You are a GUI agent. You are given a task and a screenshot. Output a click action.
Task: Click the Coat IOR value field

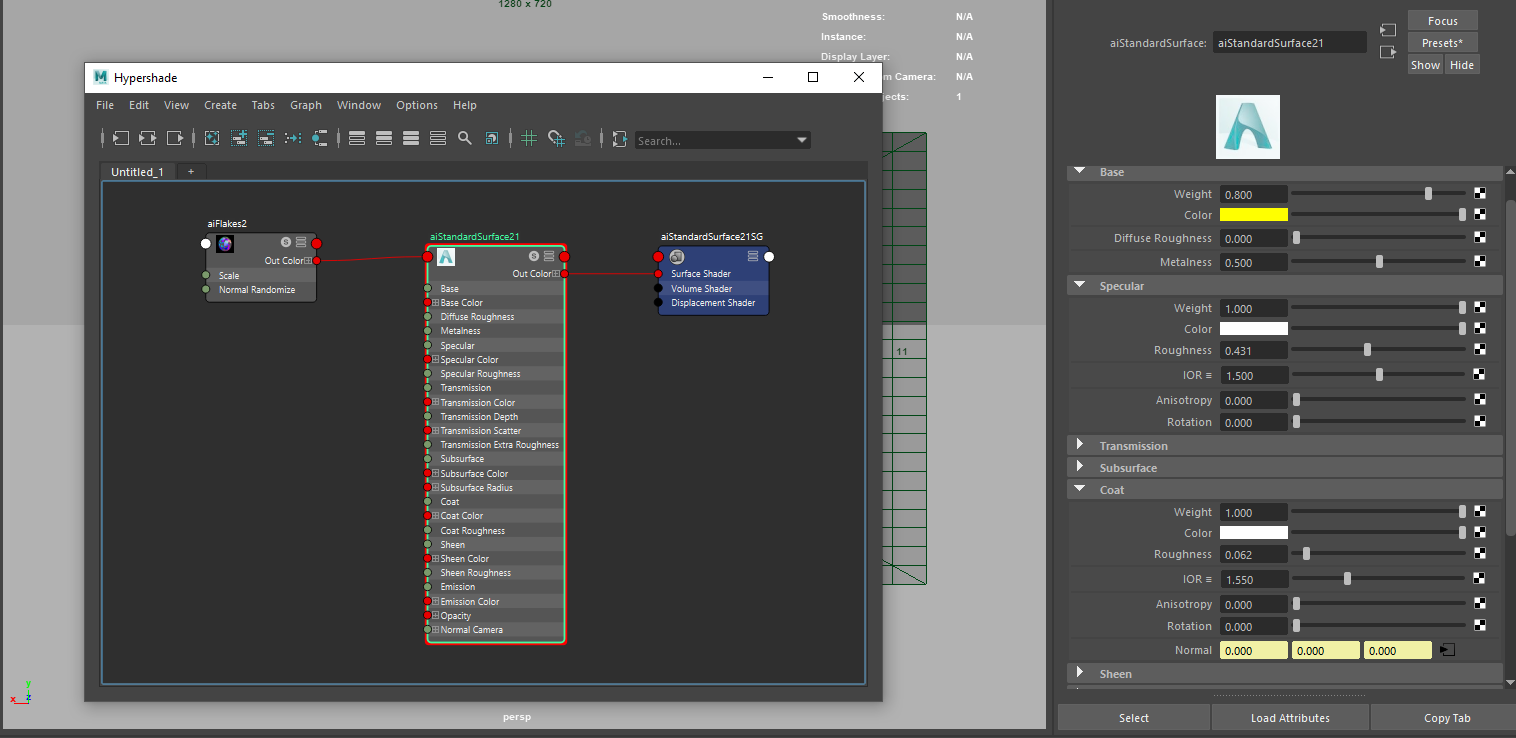click(1253, 579)
